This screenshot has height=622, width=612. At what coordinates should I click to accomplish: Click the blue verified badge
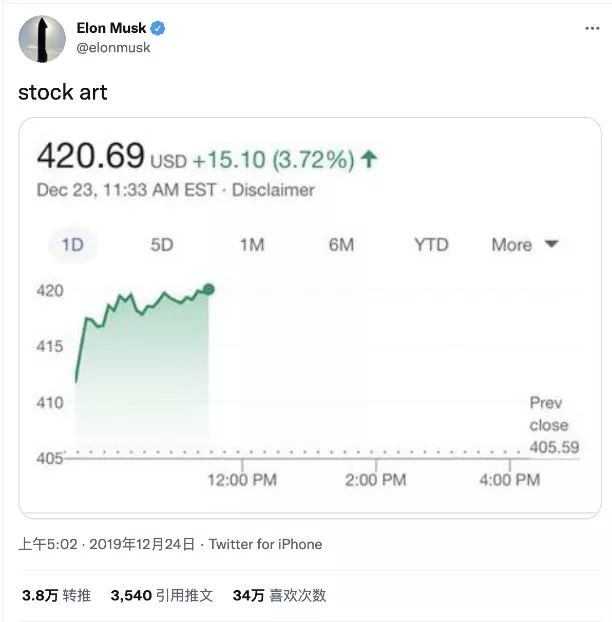coord(158,28)
